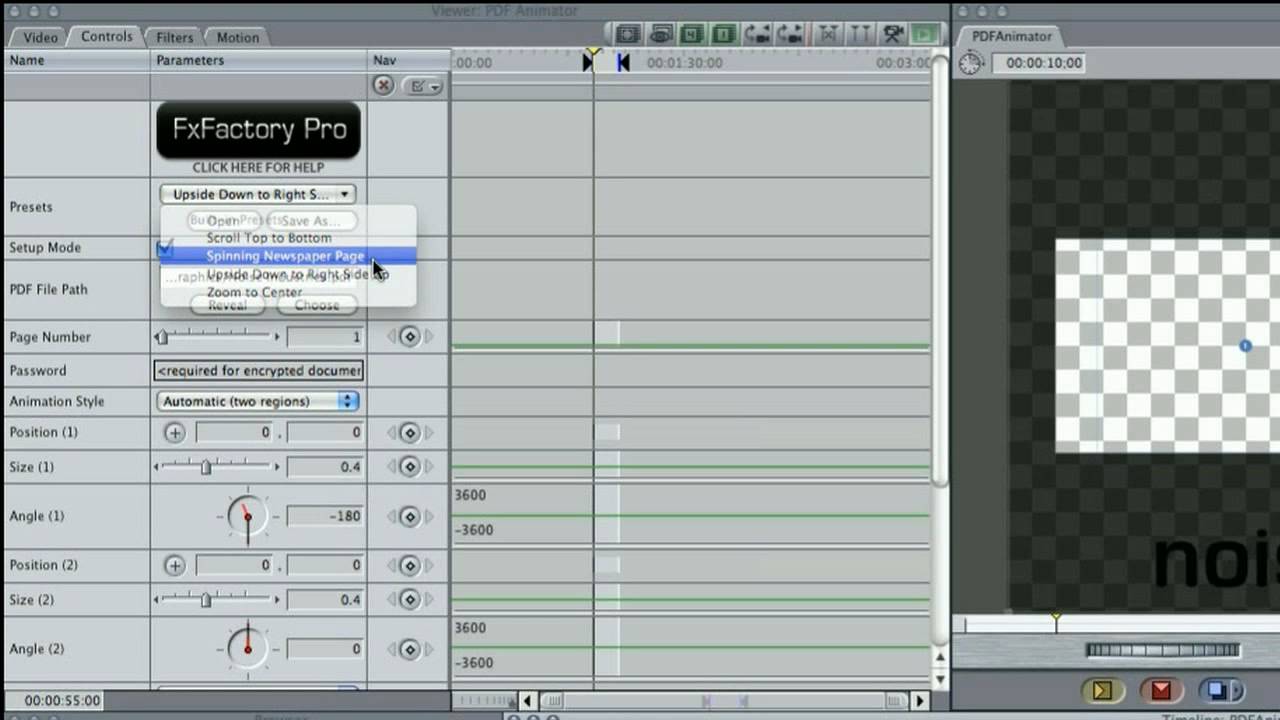Select the PDFAnimator Canvas tab
This screenshot has height=720, width=1280.
pyautogui.click(x=1012, y=36)
